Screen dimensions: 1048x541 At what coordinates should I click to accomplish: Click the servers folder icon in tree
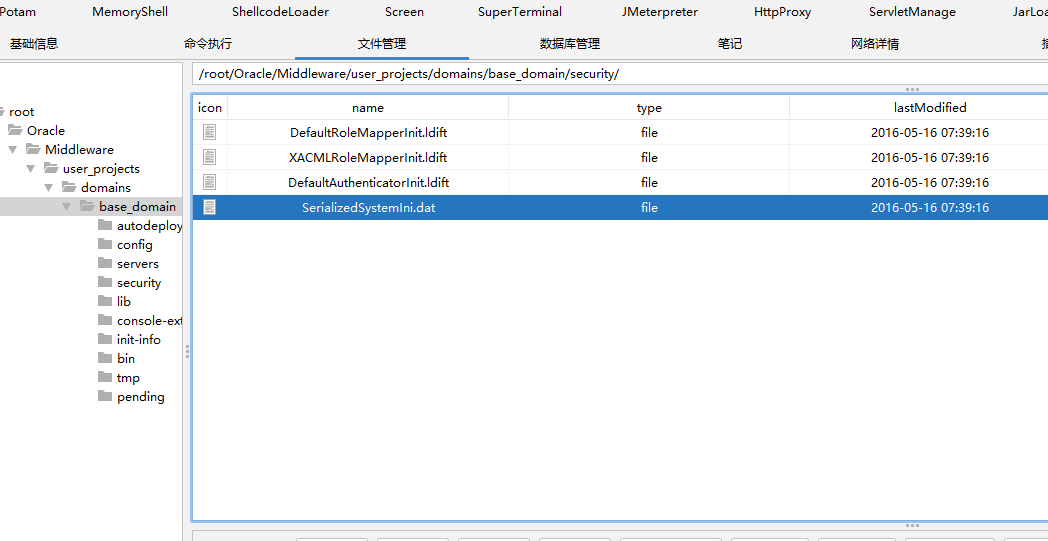coord(106,263)
